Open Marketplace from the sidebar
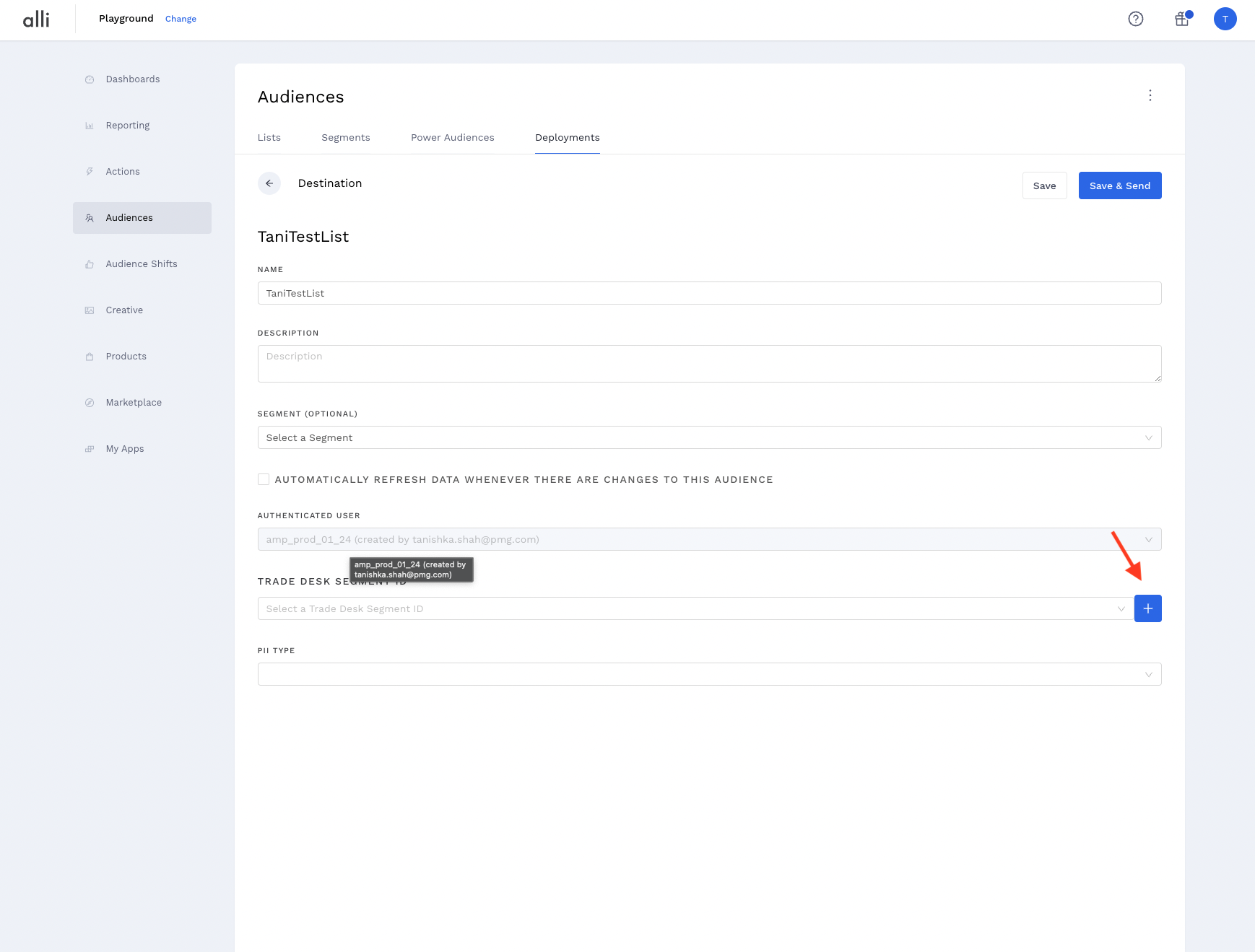 (x=134, y=403)
